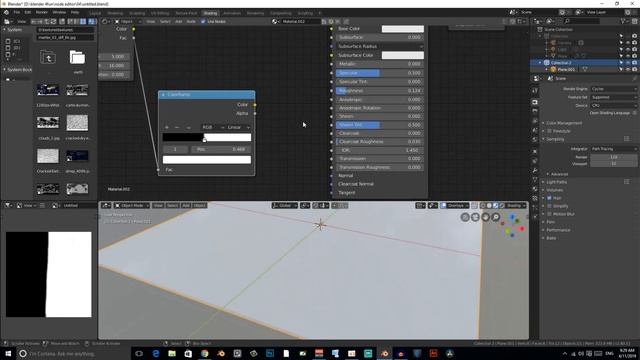Adjust the Specular slider
The width and height of the screenshot is (640, 360).
(380, 73)
